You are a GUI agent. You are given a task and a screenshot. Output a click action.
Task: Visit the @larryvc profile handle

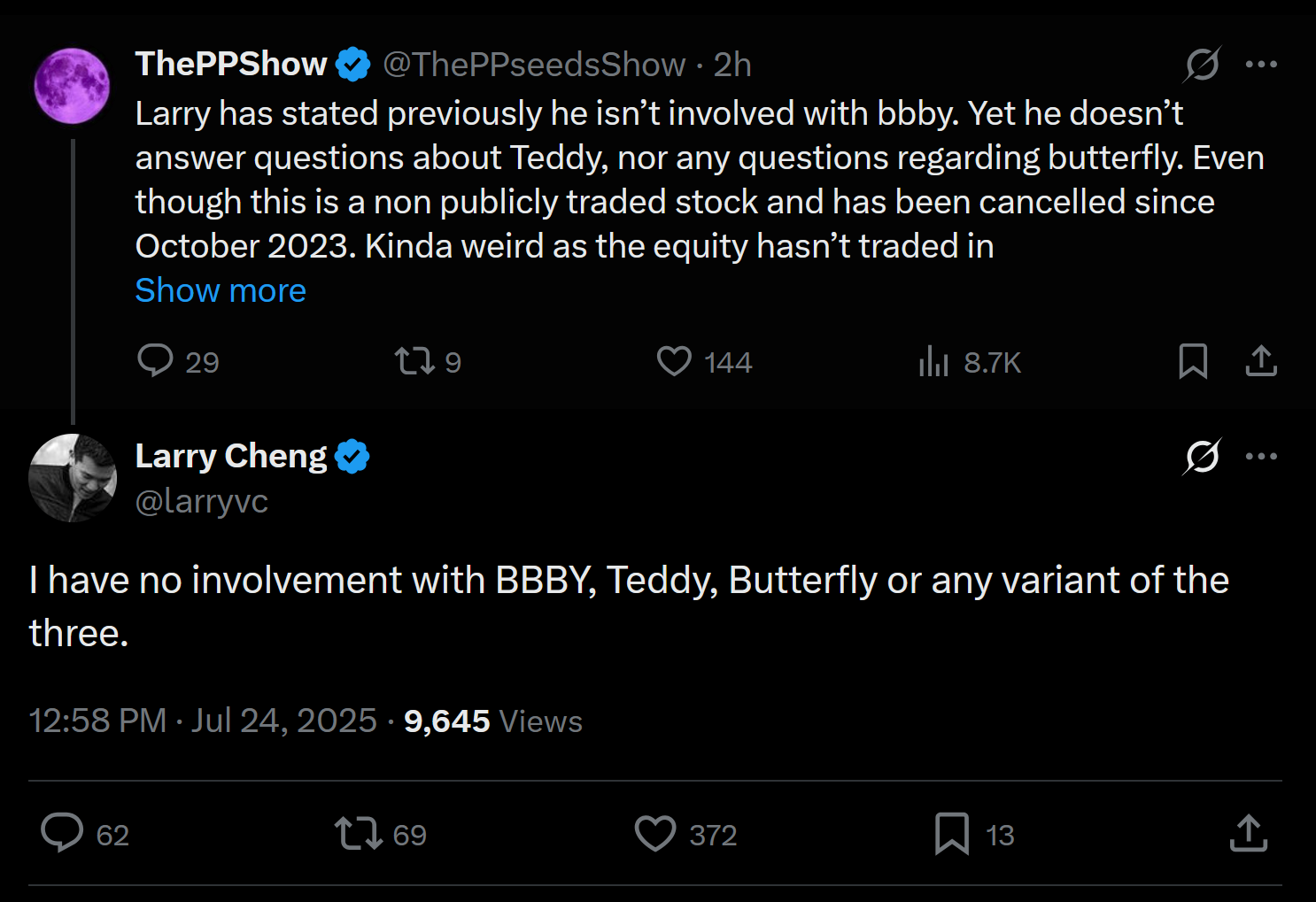201,501
